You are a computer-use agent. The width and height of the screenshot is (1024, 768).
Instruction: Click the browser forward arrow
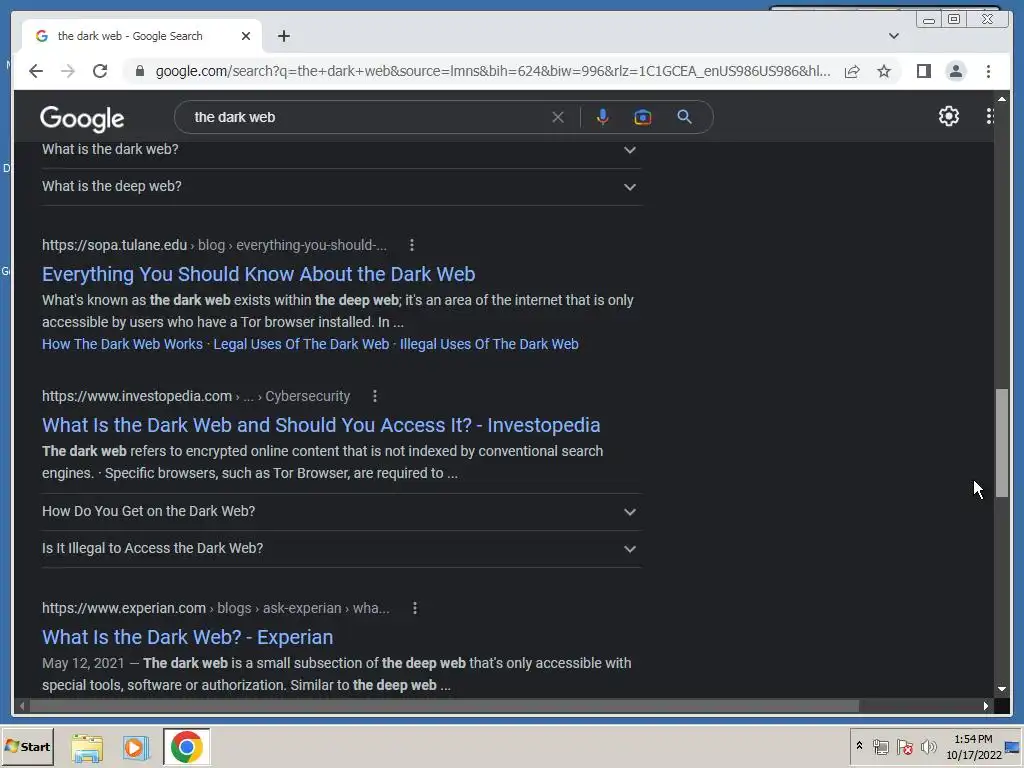(68, 71)
